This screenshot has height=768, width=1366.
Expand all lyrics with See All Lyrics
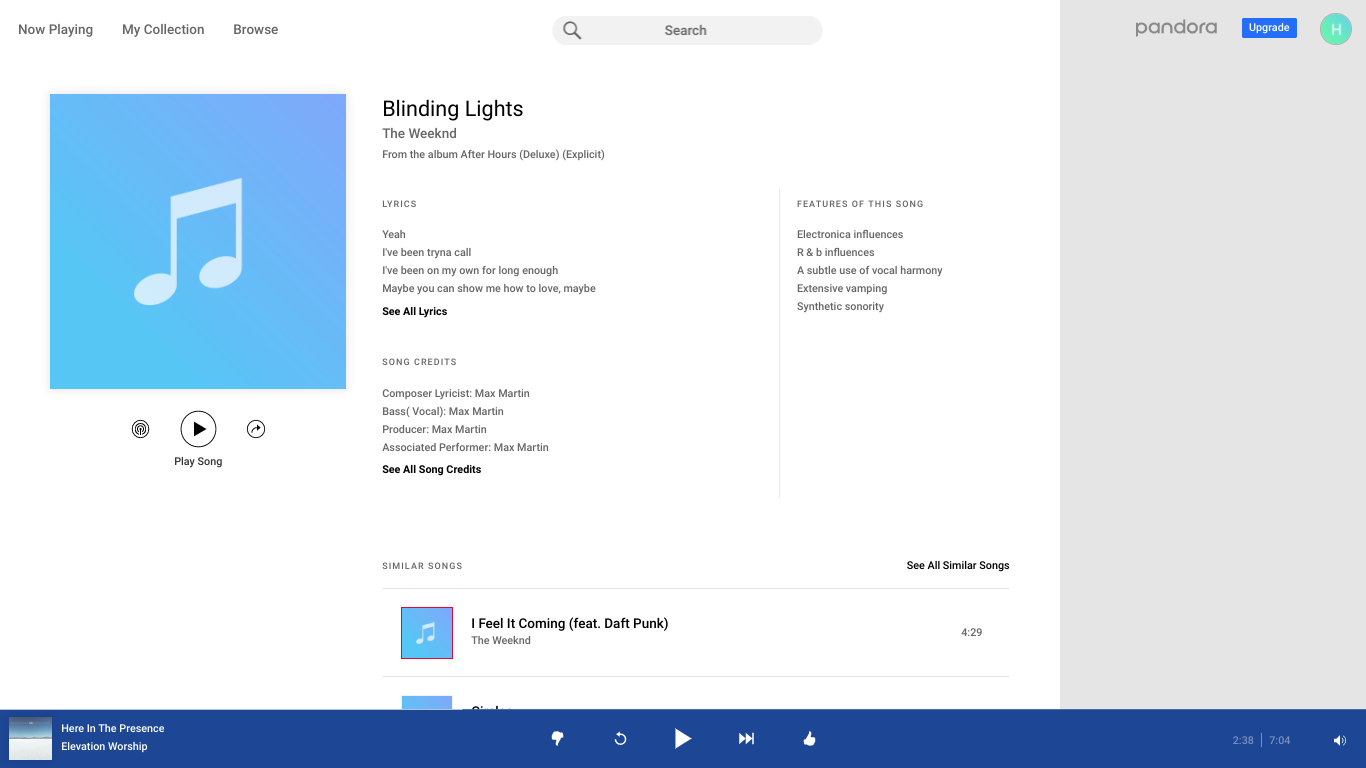coord(414,311)
